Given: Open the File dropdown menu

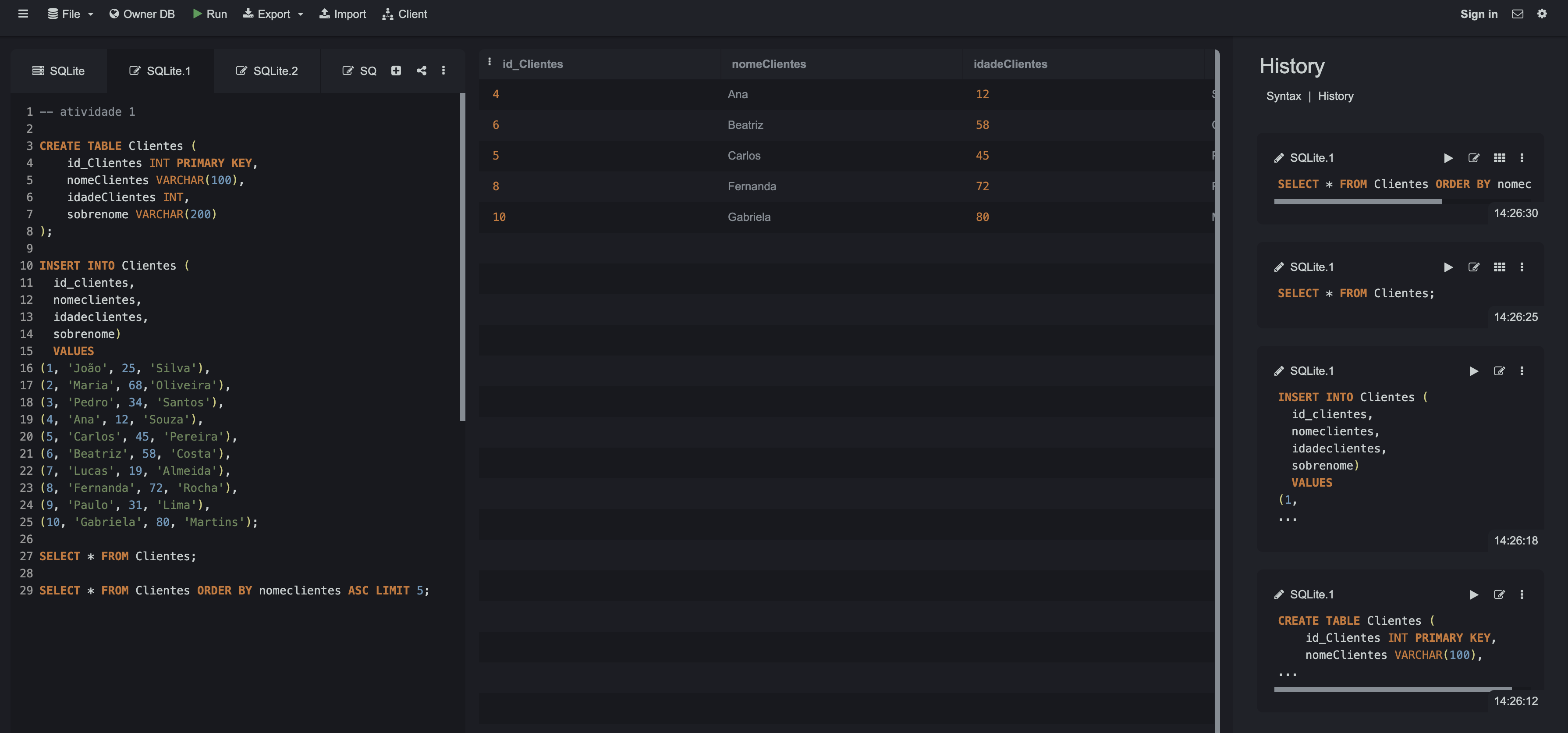Looking at the screenshot, I should 71,14.
